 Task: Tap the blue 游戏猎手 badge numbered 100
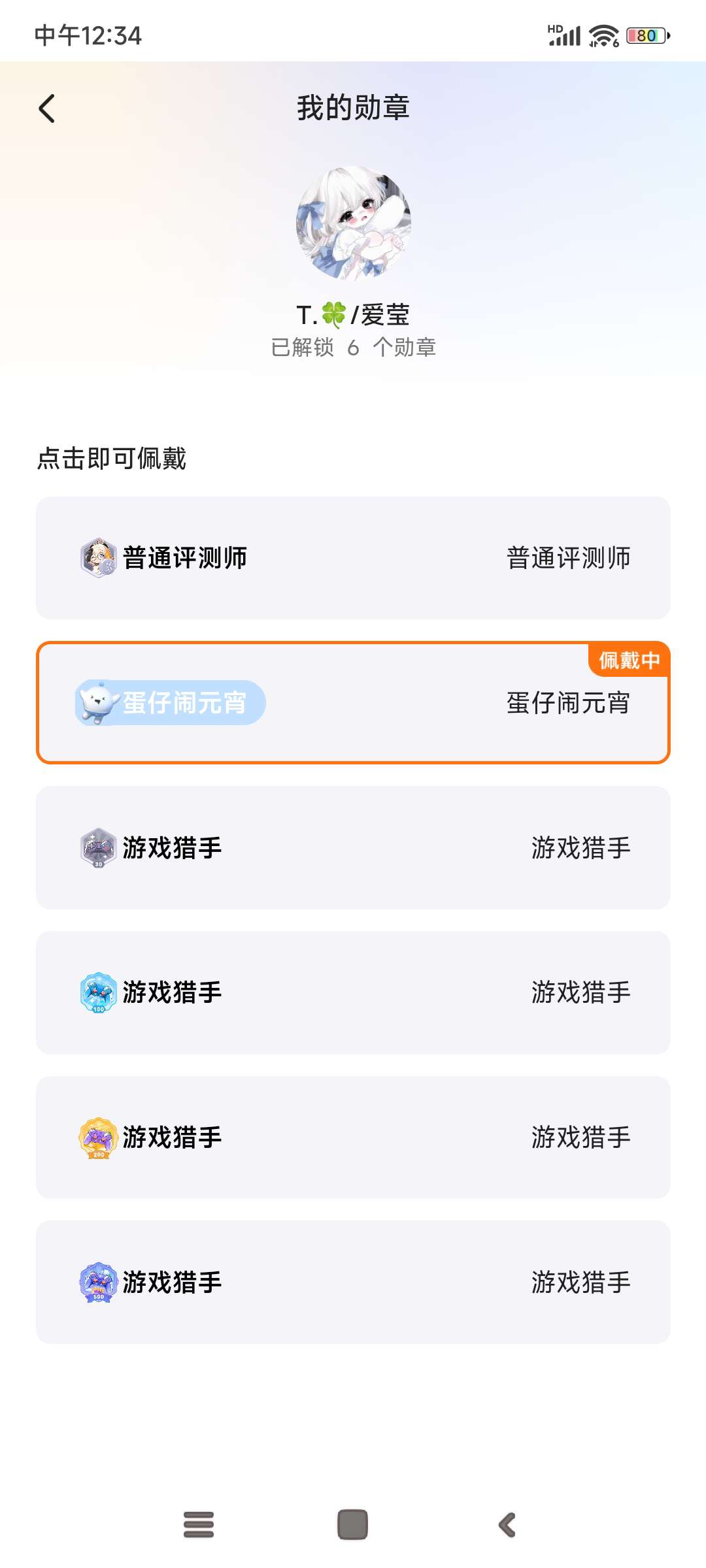99,992
